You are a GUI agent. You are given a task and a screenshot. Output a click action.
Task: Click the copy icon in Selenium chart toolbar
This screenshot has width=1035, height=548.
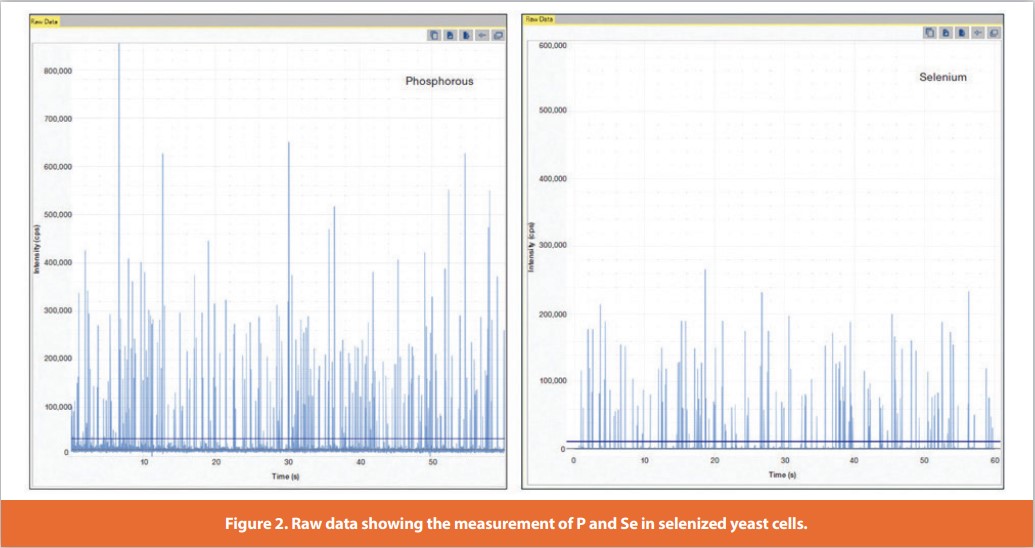(x=930, y=33)
